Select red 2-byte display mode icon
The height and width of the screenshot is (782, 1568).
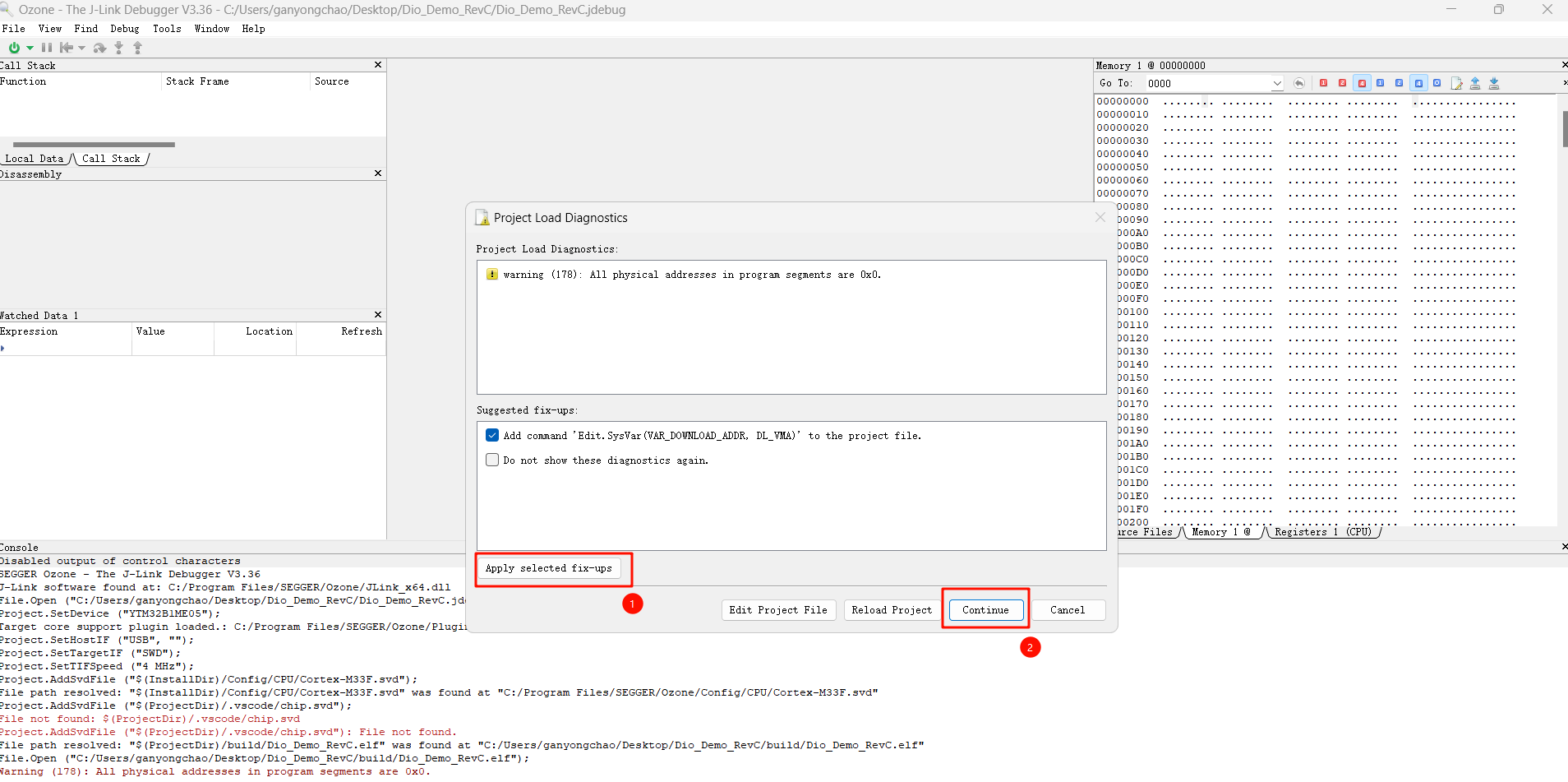coord(1342,83)
